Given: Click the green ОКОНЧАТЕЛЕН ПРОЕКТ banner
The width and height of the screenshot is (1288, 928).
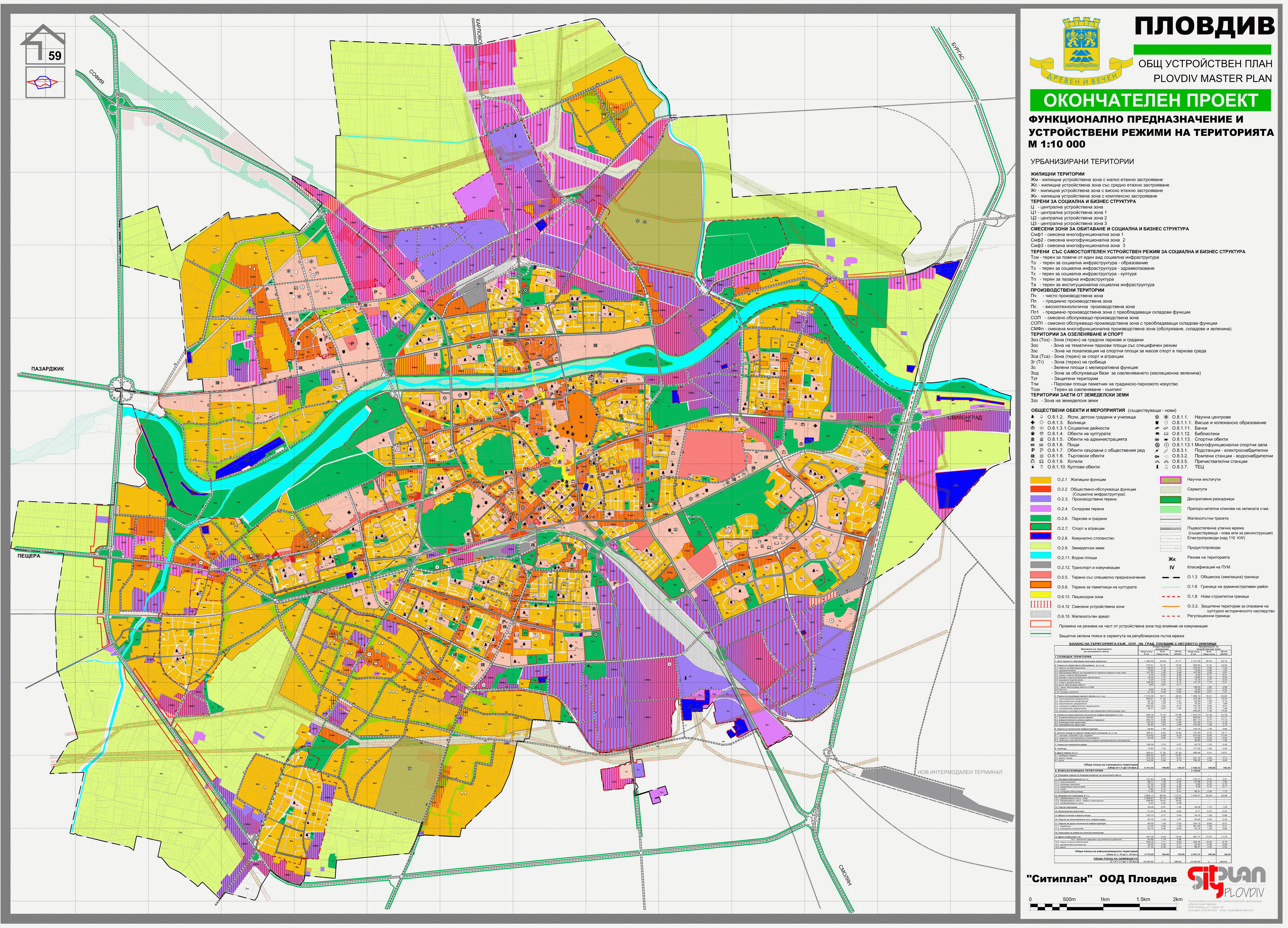Looking at the screenshot, I should 1150,100.
